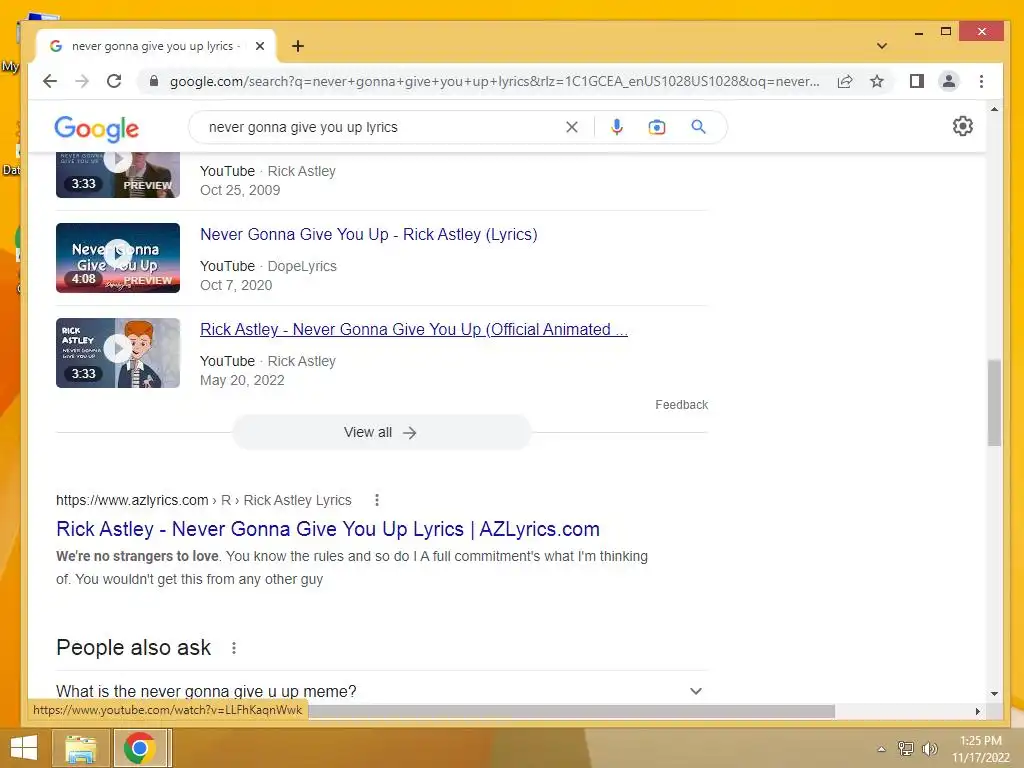Open Google quick settings gear
The image size is (1024, 768).
(963, 126)
